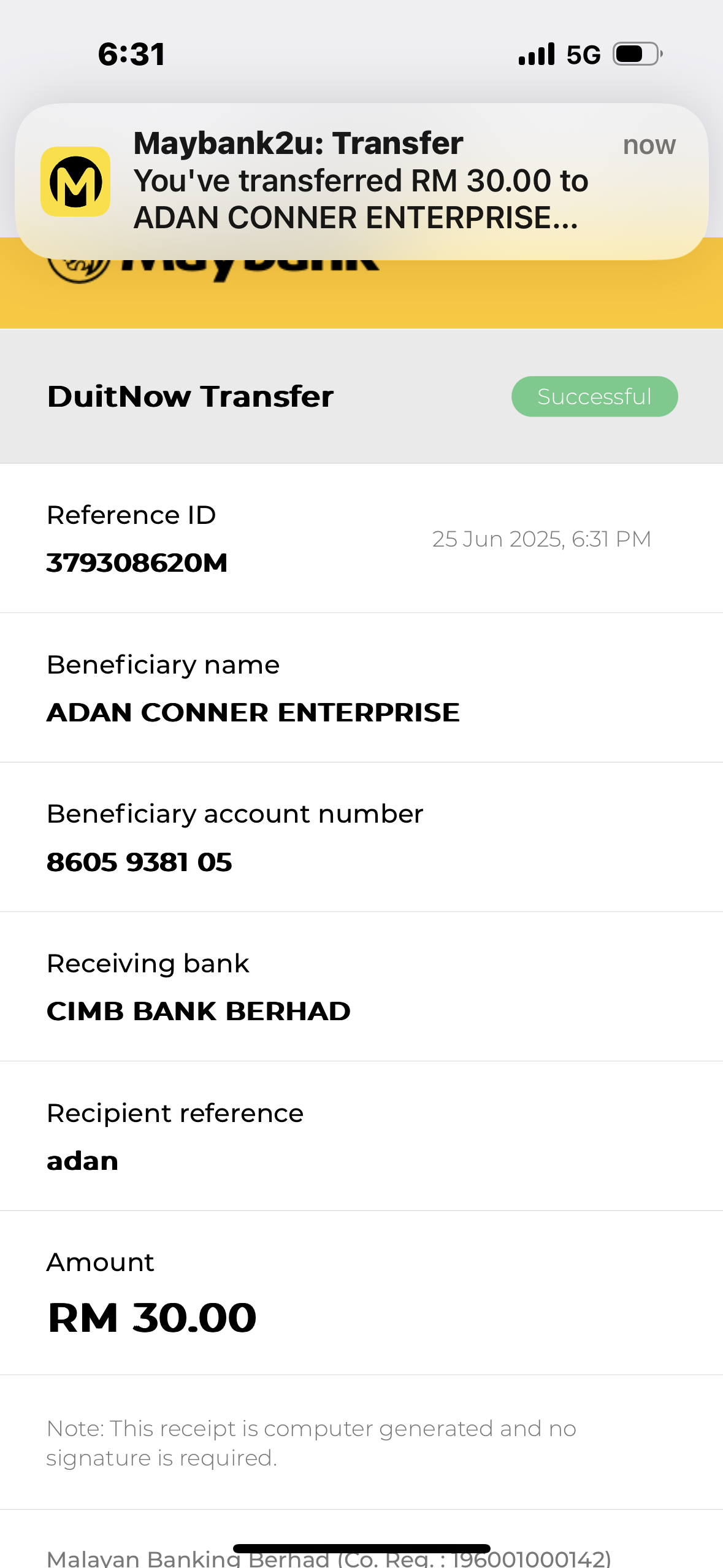This screenshot has width=723, height=1568.
Task: Tap the notification's "now" timestamp
Action: point(649,145)
